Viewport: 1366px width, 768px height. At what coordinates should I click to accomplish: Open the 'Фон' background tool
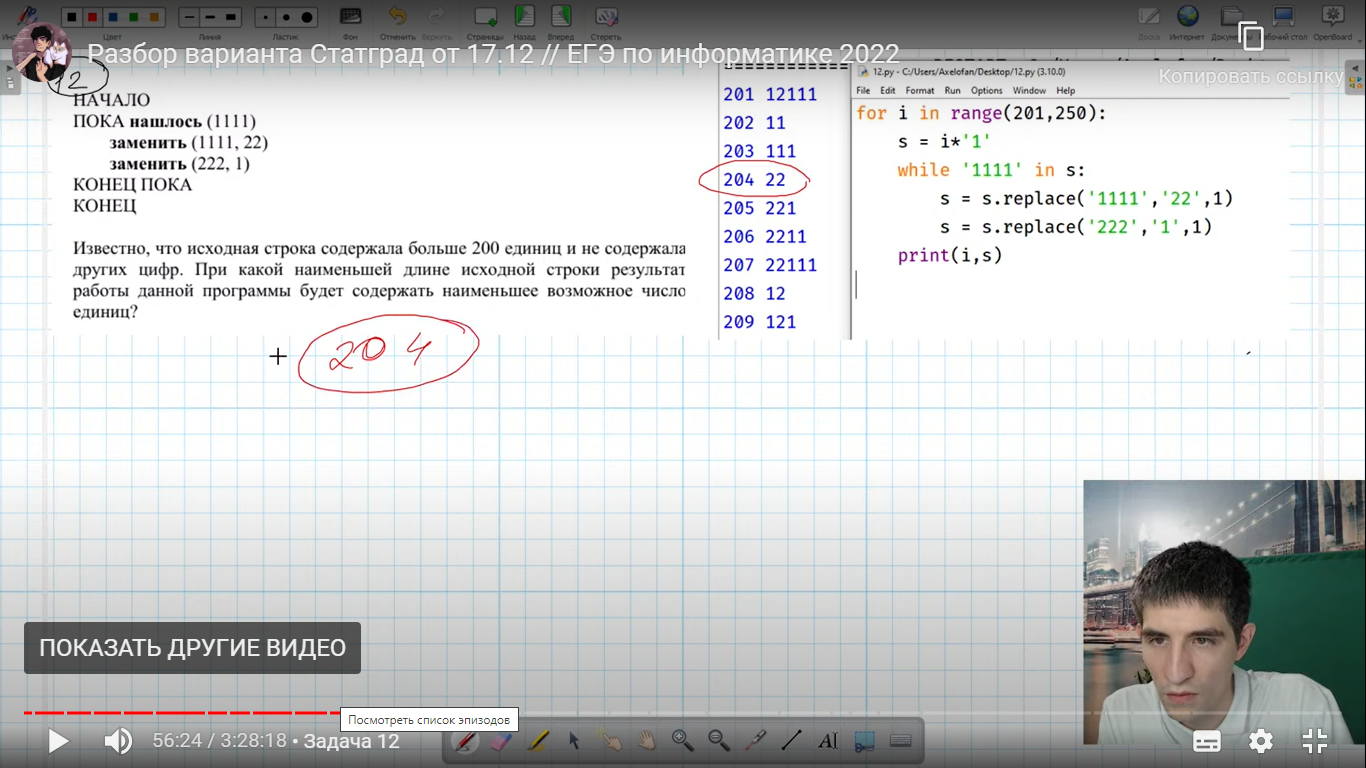tap(350, 18)
